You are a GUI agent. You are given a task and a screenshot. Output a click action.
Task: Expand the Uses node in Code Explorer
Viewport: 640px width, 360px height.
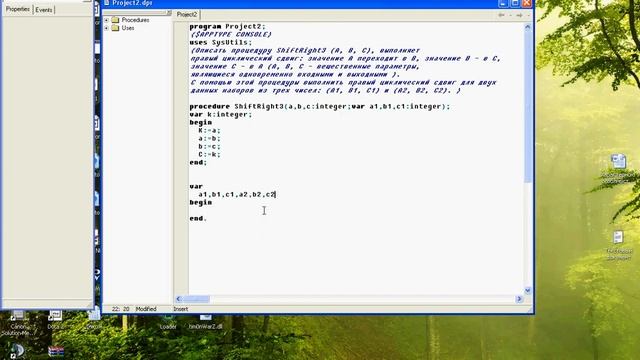107,28
